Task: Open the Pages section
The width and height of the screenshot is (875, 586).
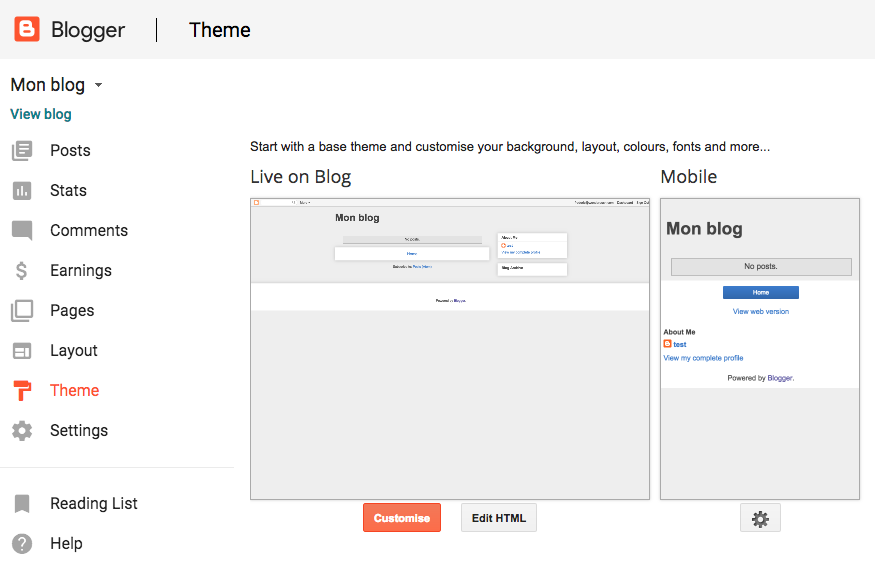Action: pyautogui.click(x=72, y=311)
